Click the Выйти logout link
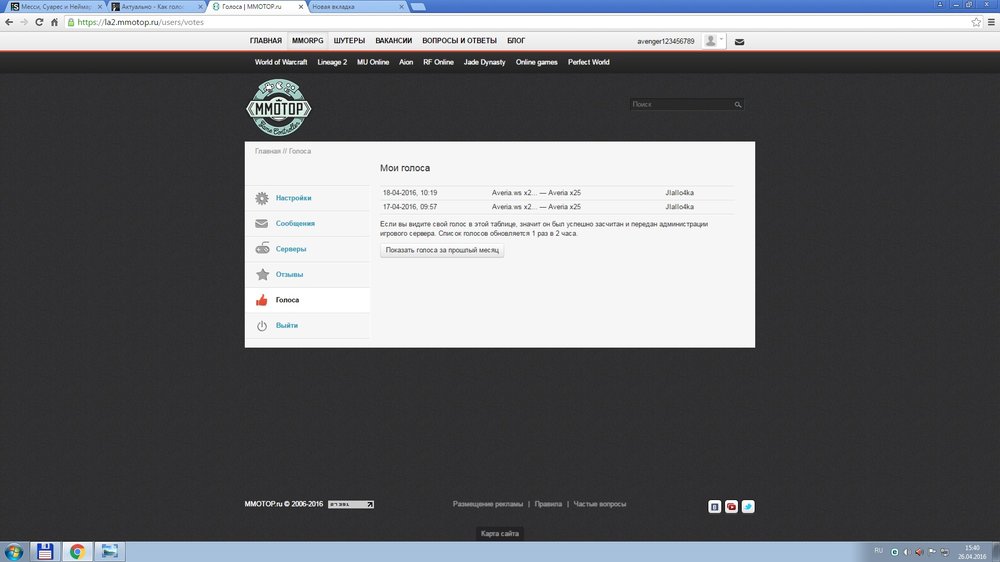Screen dimensions: 1000x562 287,325
